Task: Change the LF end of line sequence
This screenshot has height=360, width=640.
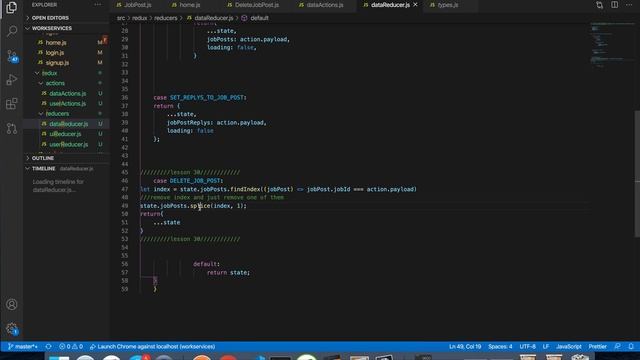Action: pos(546,347)
